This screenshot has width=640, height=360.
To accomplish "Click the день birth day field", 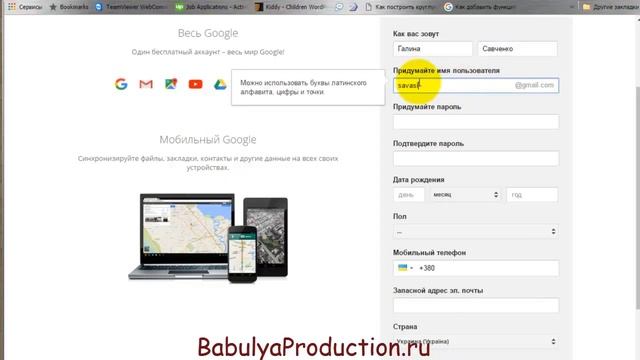I will [x=409, y=195].
